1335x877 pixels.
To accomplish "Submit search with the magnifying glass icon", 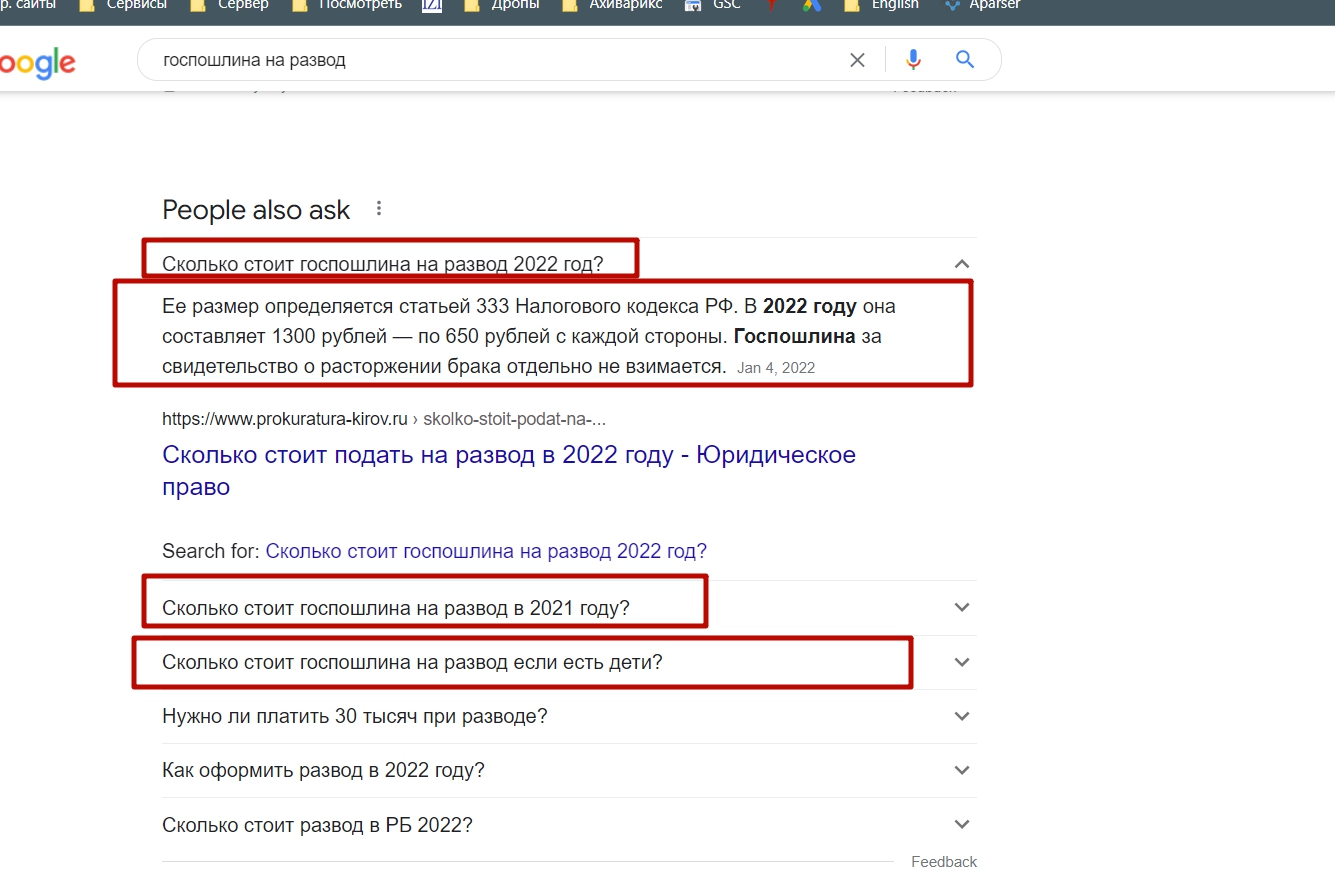I will [x=965, y=60].
